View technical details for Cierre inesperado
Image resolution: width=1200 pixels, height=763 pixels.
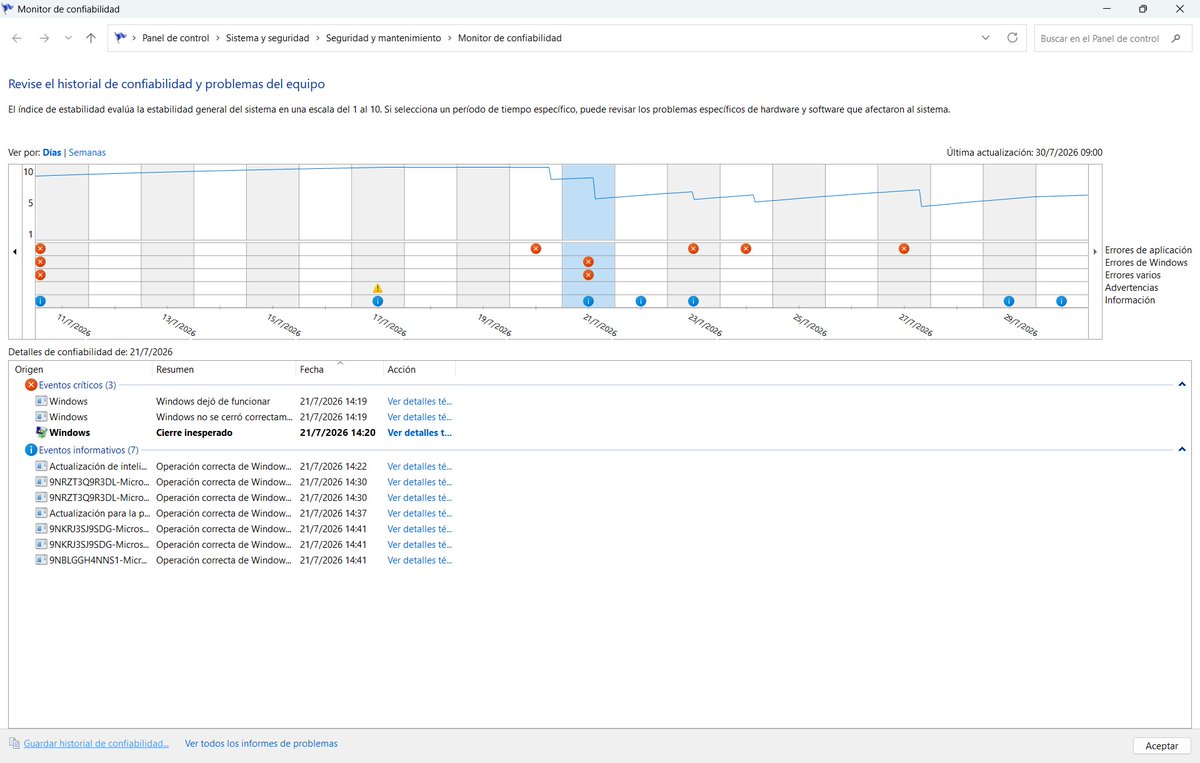pyautogui.click(x=419, y=433)
